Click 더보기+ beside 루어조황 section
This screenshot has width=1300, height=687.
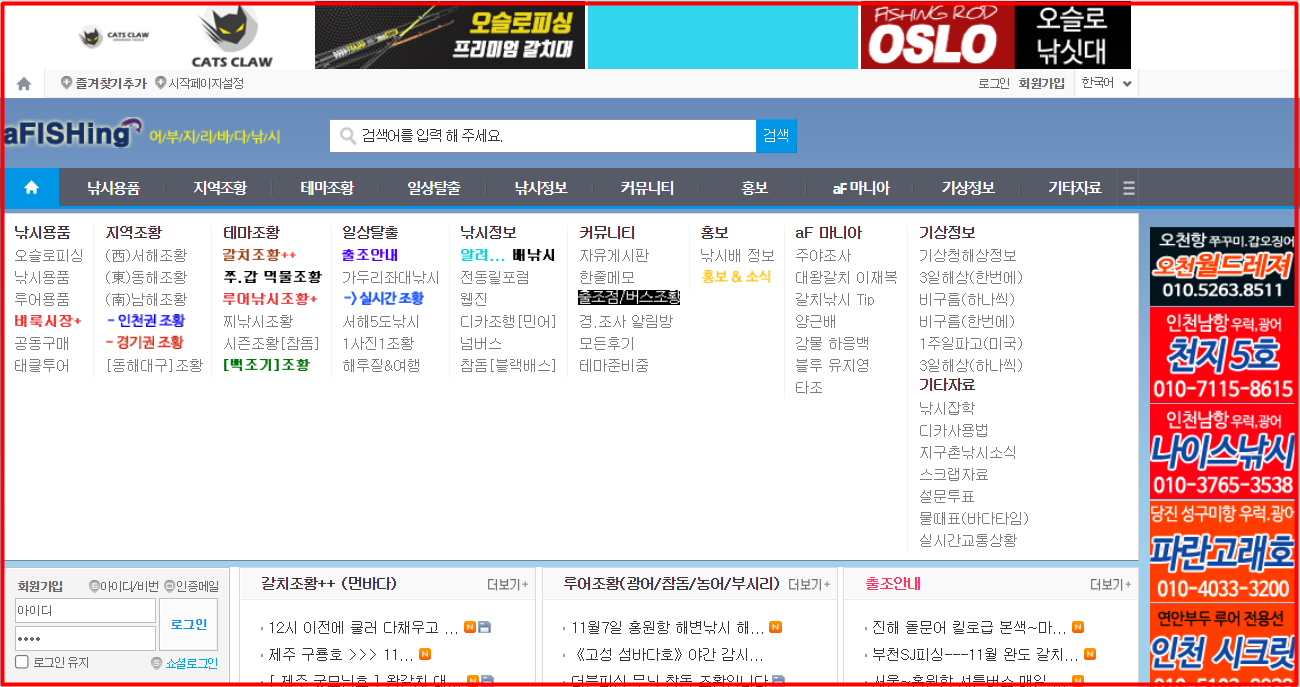(809, 584)
